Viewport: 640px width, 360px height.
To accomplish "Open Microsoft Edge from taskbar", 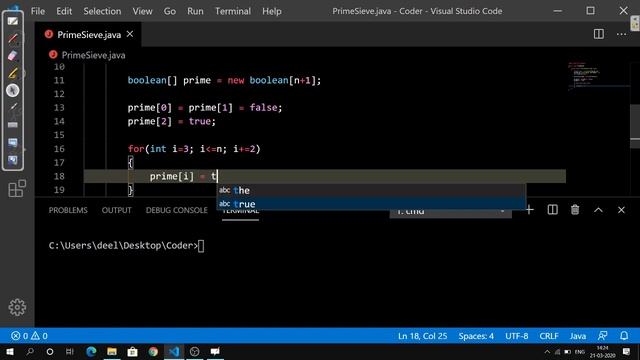I will pos(91,351).
